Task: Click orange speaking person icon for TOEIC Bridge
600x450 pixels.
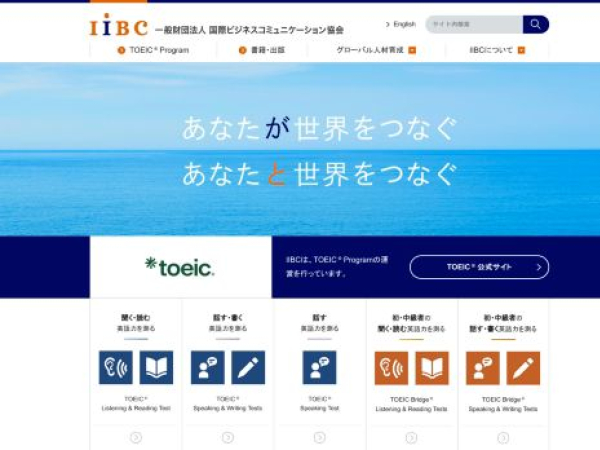Action: point(483,368)
